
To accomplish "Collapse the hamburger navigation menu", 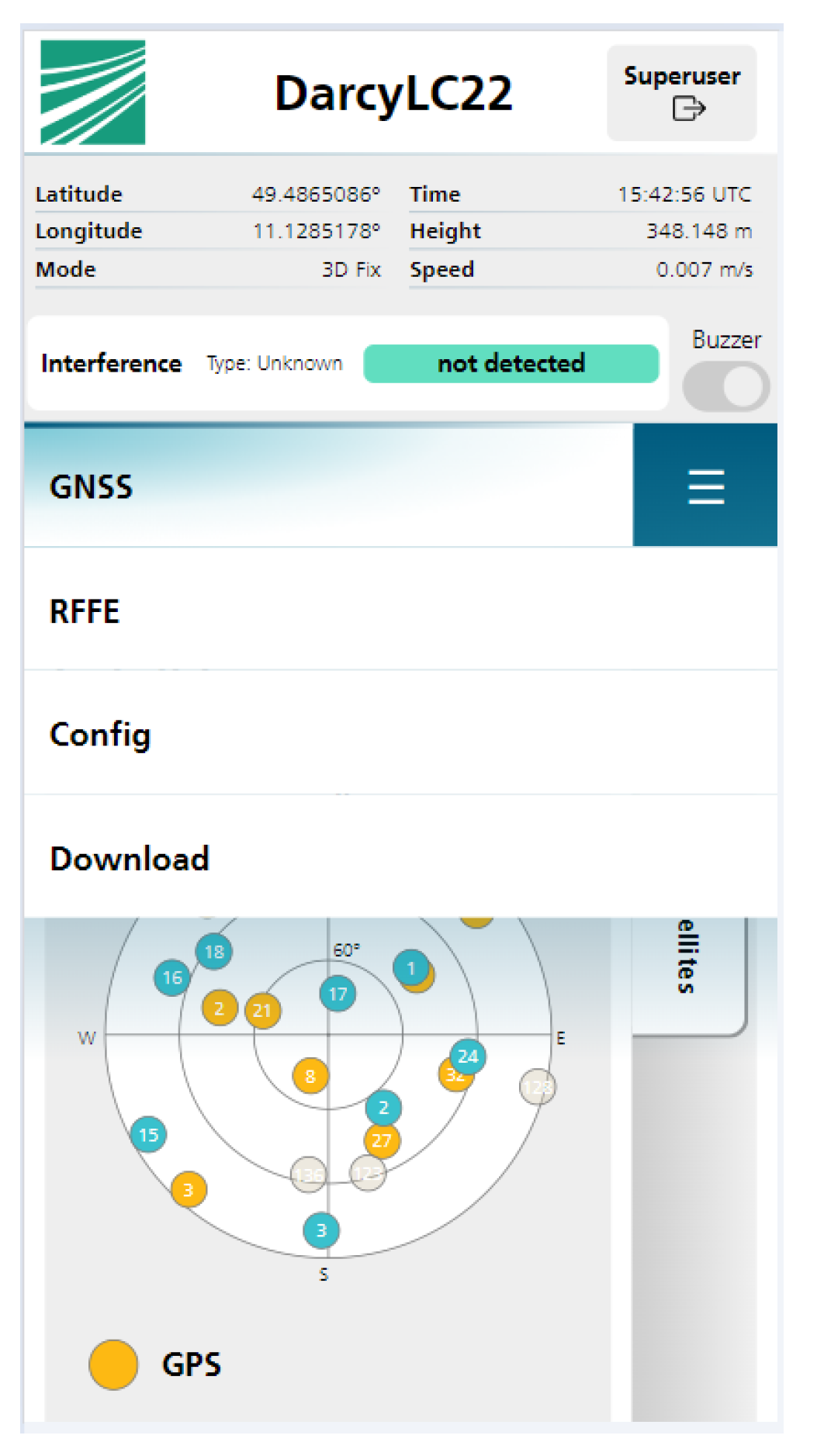I will (705, 486).
